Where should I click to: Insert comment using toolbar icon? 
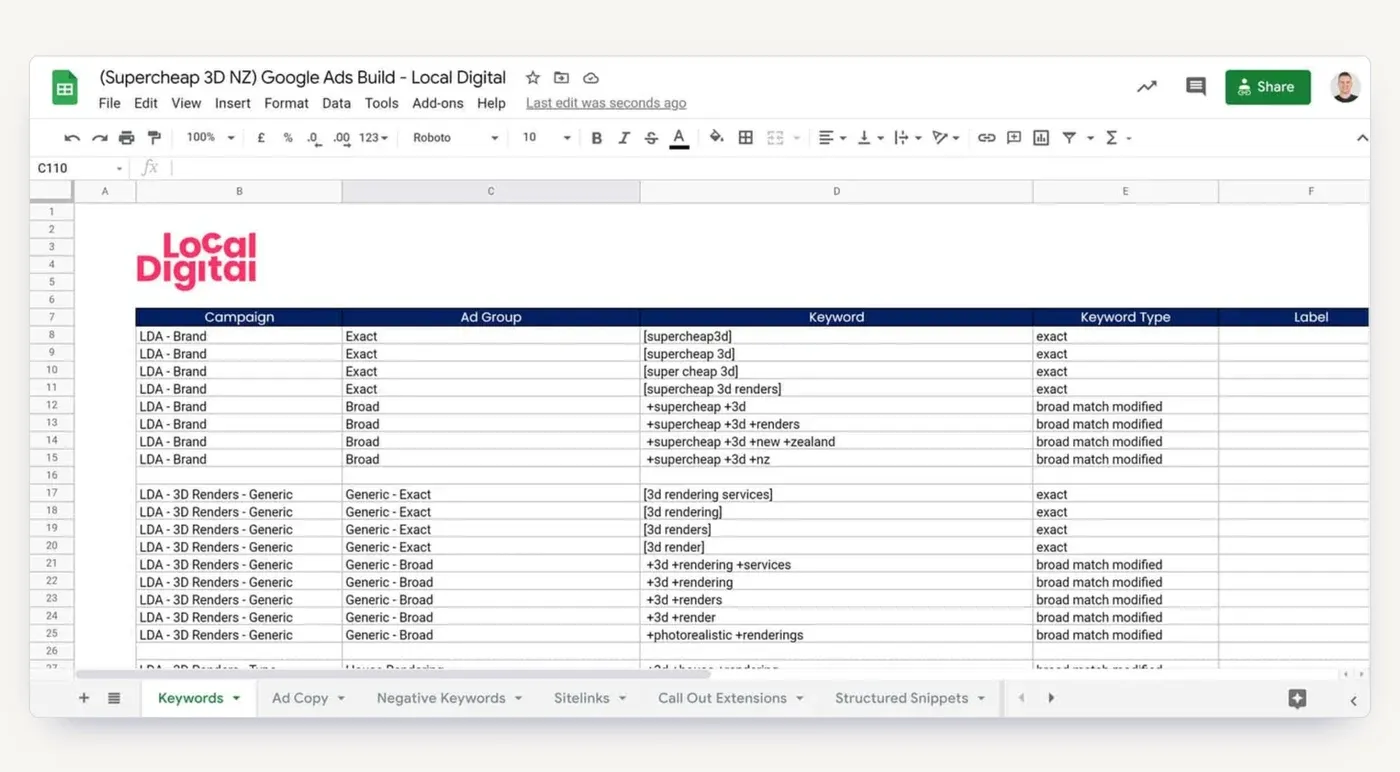1014,138
